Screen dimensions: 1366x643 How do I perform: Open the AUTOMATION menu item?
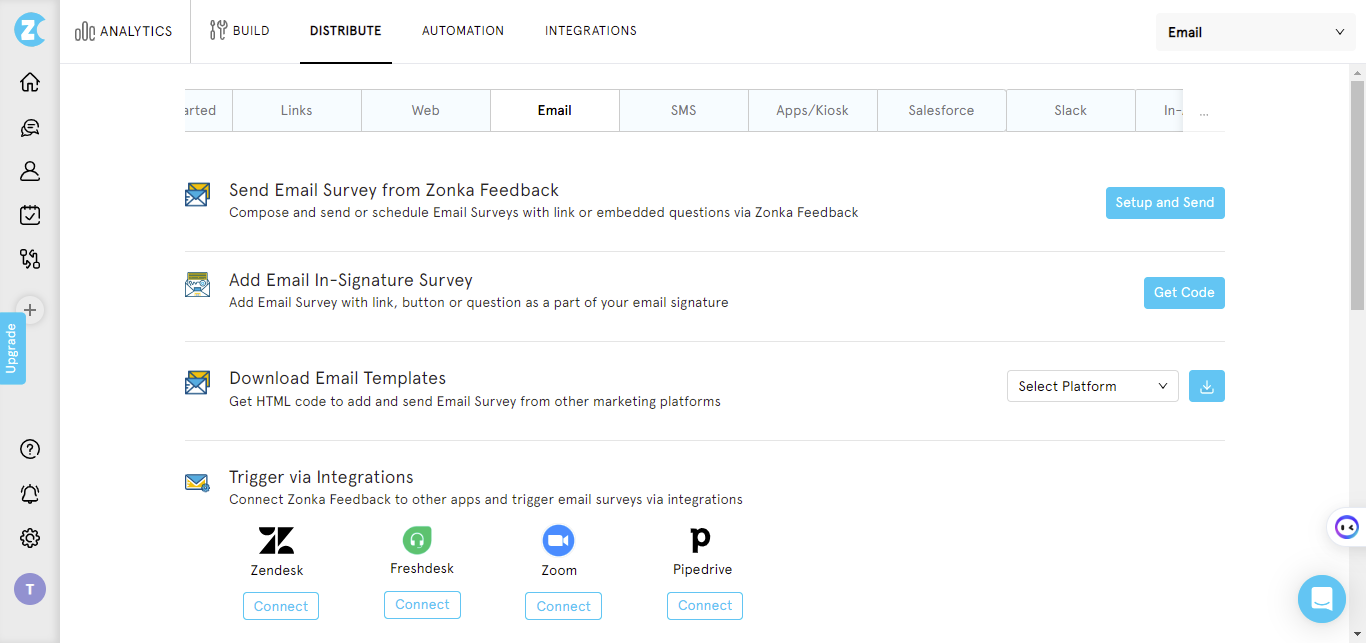462,30
